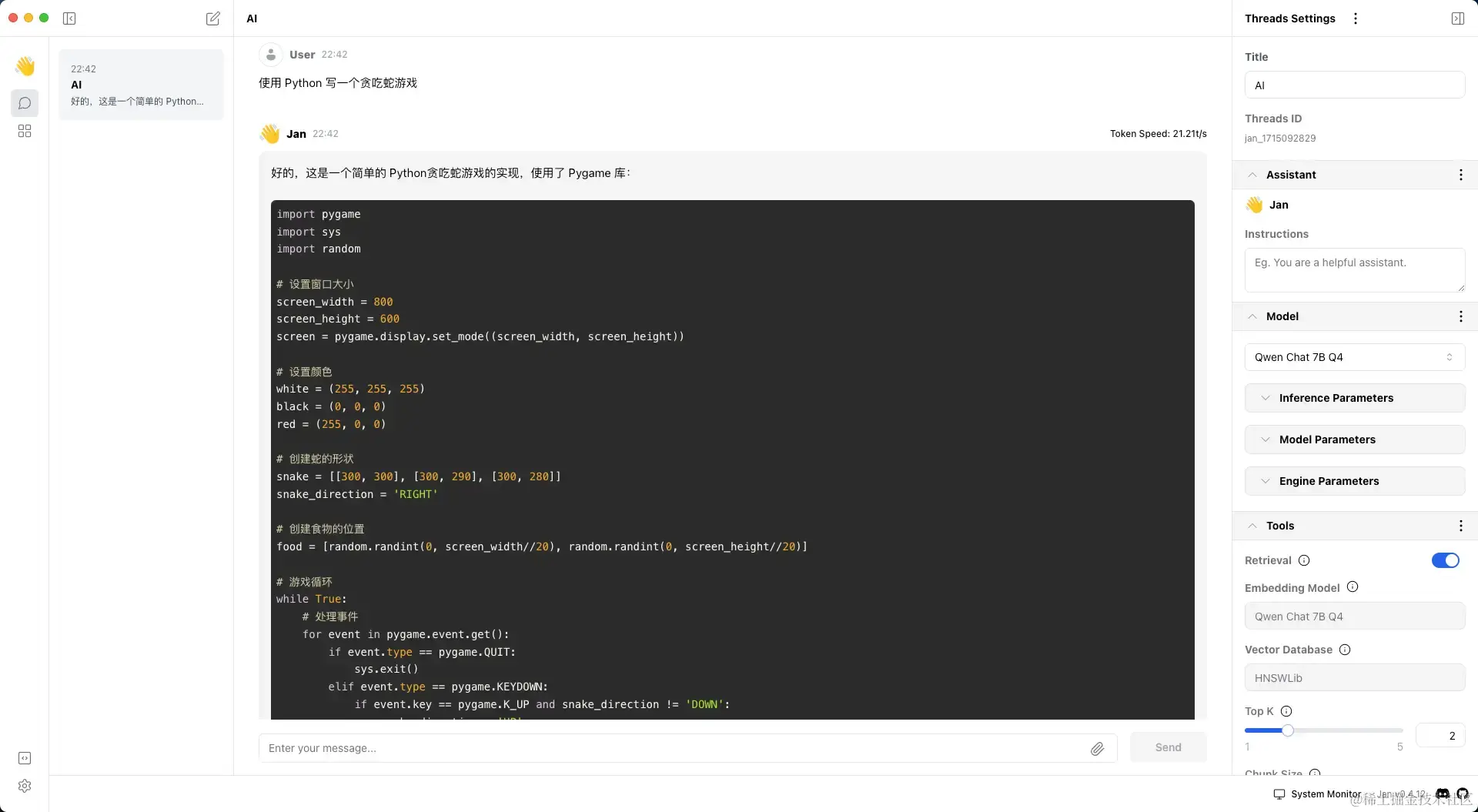Click the snake_direction = 'RIGHT' code line
The image size is (1478, 812).
tap(357, 494)
